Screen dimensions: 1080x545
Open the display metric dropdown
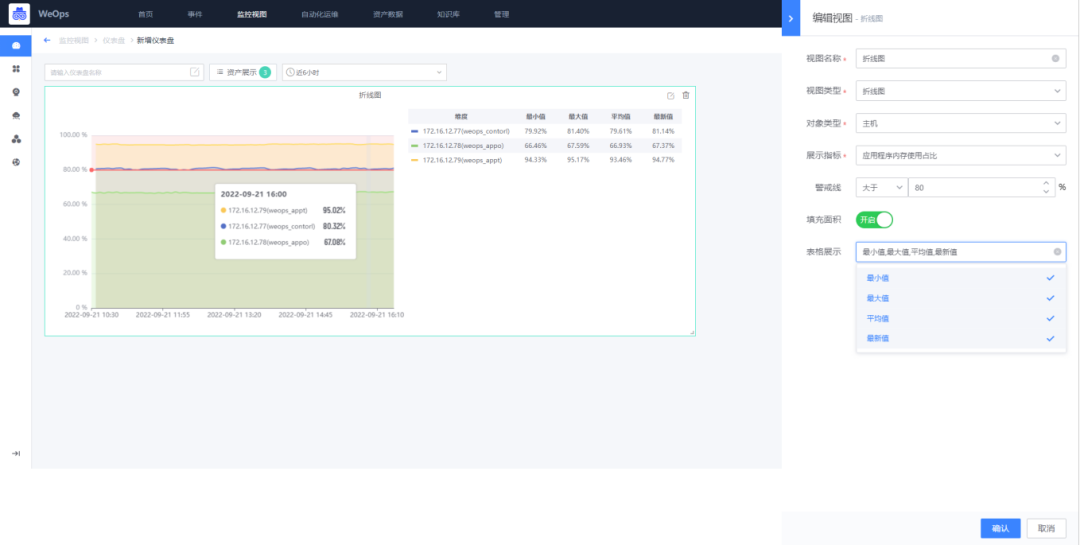pyautogui.click(x=961, y=156)
